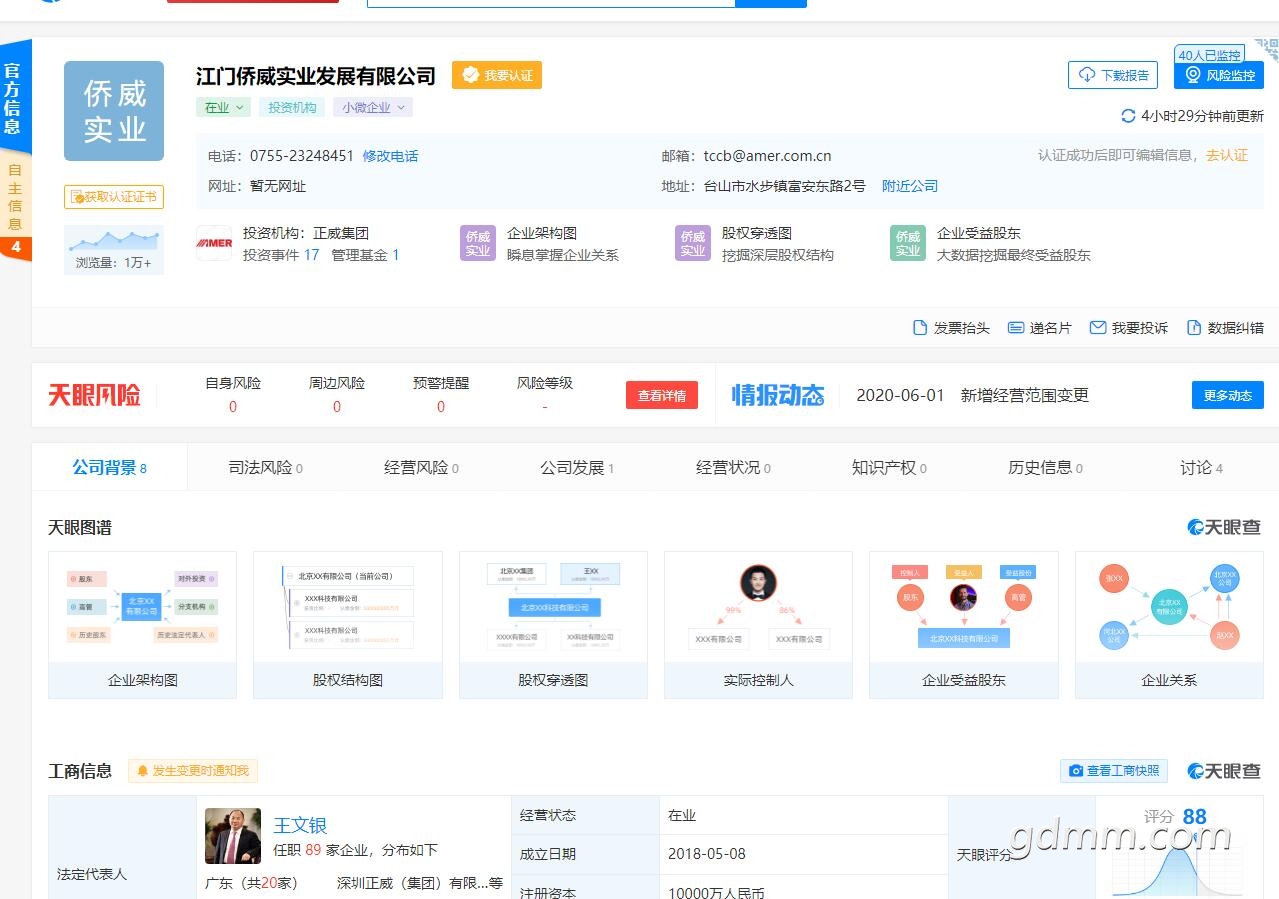This screenshot has height=899, width=1279.
Task: Open the 去认证 link
Action: 1227,155
